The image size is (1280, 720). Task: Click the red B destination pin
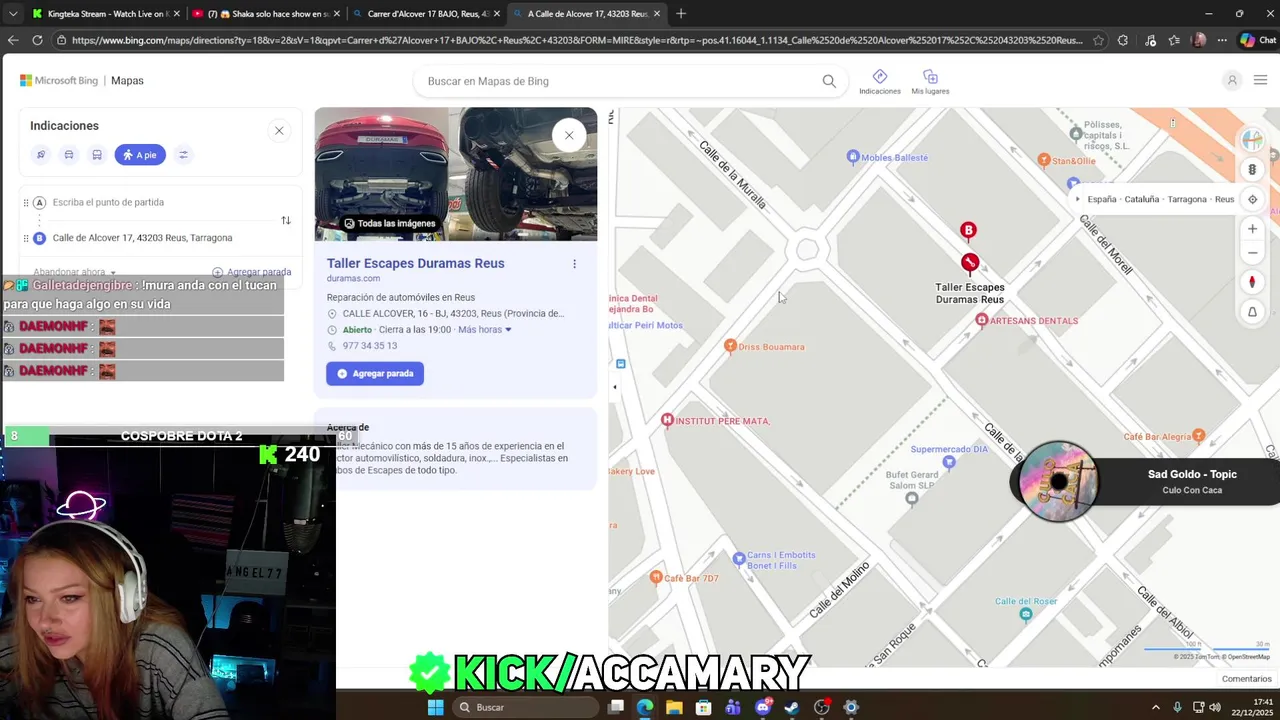[968, 231]
